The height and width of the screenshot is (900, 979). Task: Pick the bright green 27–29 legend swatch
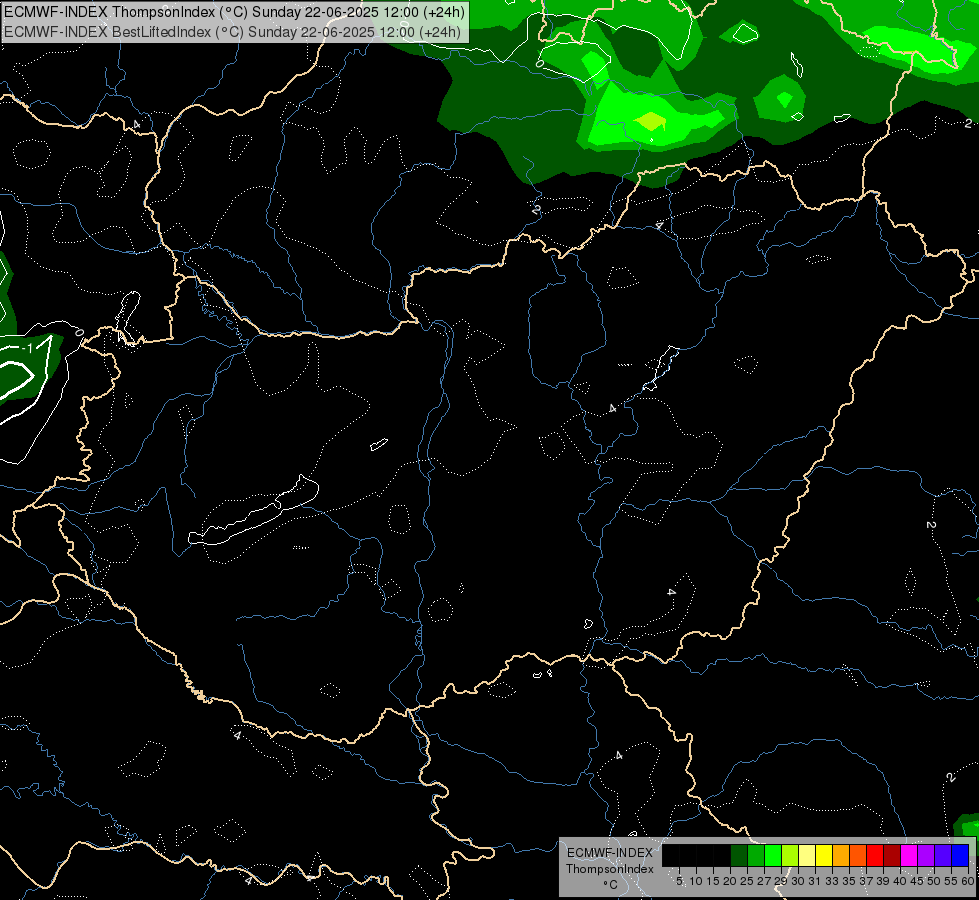[x=773, y=856]
